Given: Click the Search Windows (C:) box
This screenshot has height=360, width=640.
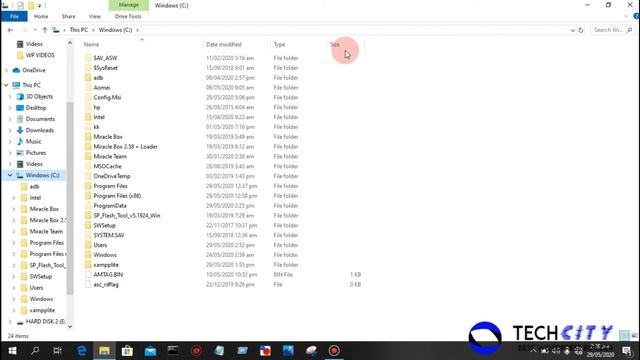Looking at the screenshot, I should point(612,30).
